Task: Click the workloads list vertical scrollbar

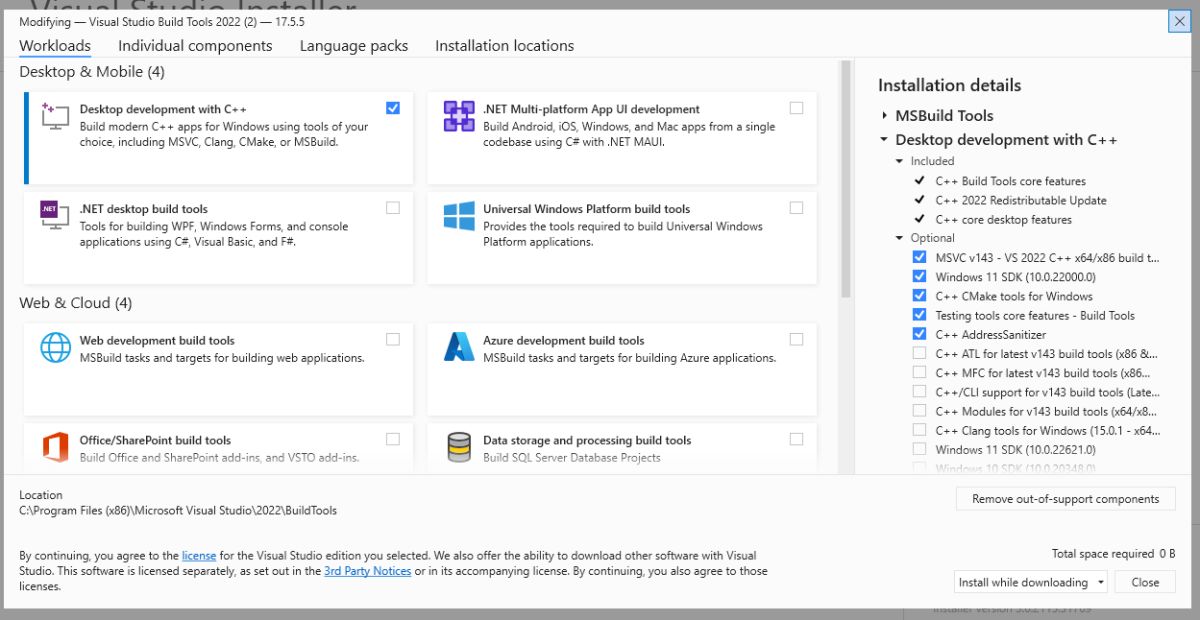Action: tap(845, 180)
